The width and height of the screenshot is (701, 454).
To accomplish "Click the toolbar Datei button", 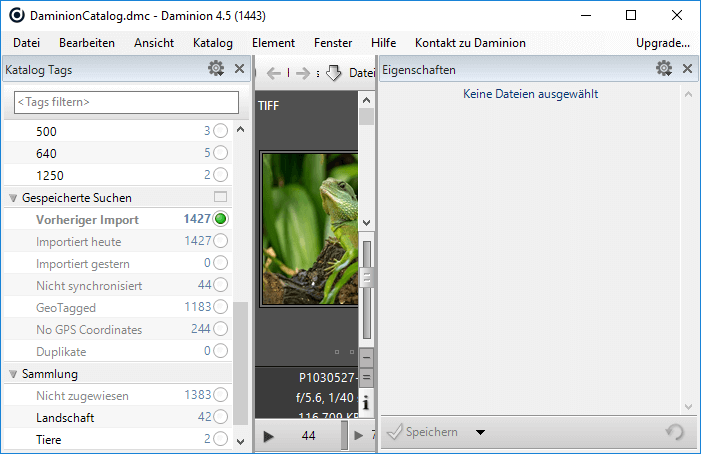I will 361,73.
